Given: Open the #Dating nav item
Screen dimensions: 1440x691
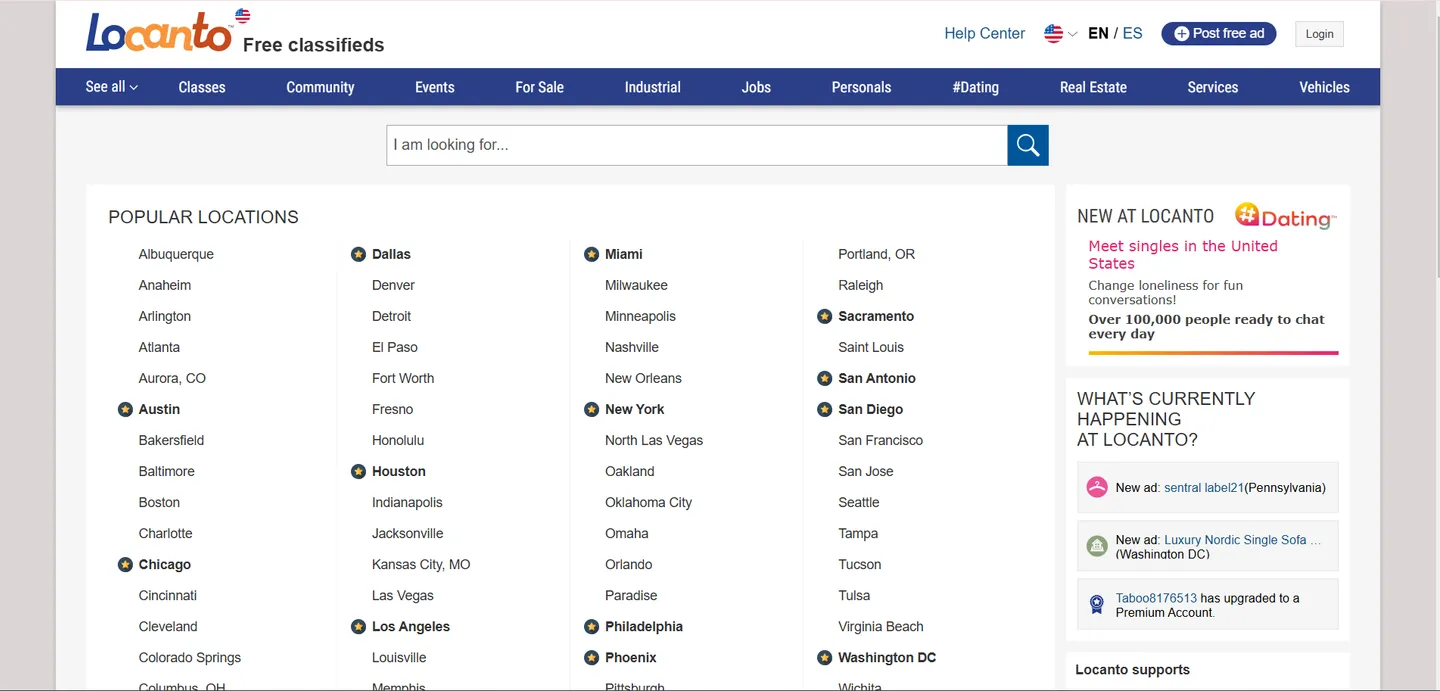Looking at the screenshot, I should coord(976,87).
